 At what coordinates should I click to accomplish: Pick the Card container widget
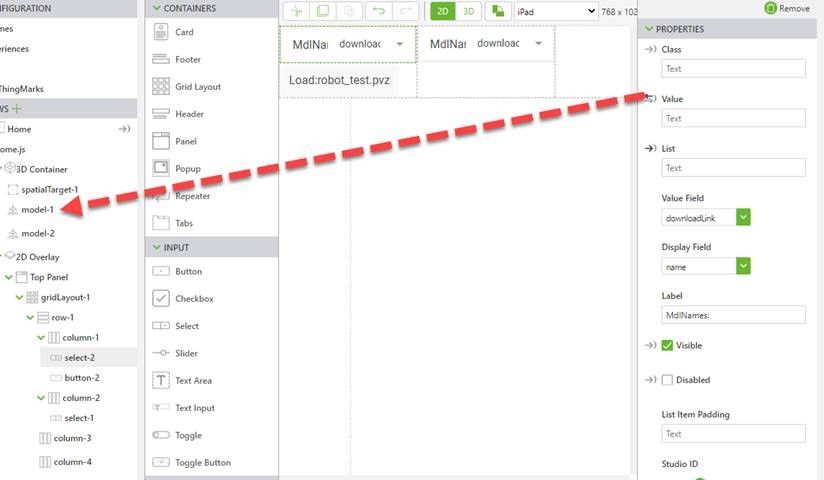[x=173, y=32]
